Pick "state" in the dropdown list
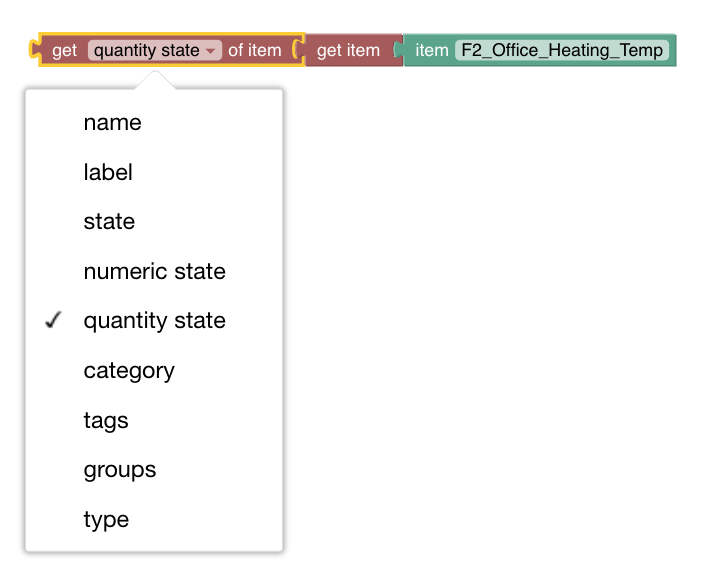The image size is (708, 576). coord(109,222)
